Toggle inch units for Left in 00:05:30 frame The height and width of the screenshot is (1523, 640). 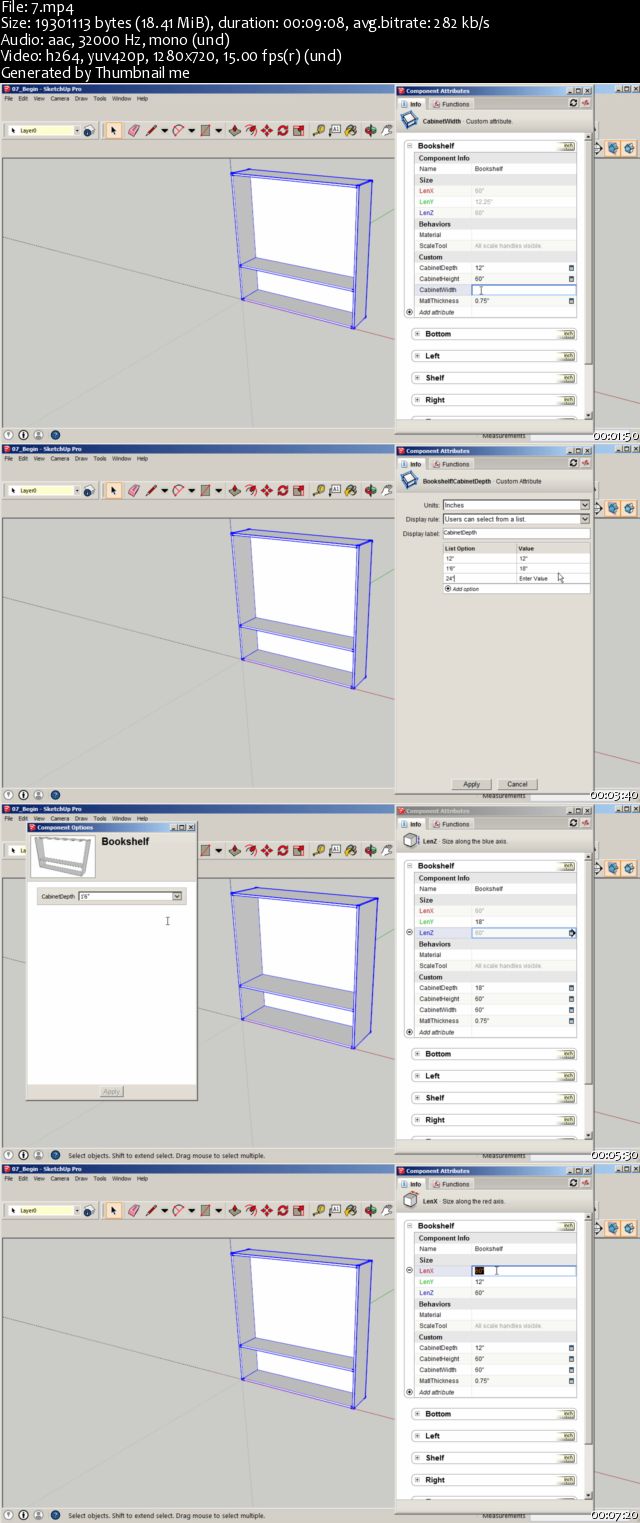568,1076
